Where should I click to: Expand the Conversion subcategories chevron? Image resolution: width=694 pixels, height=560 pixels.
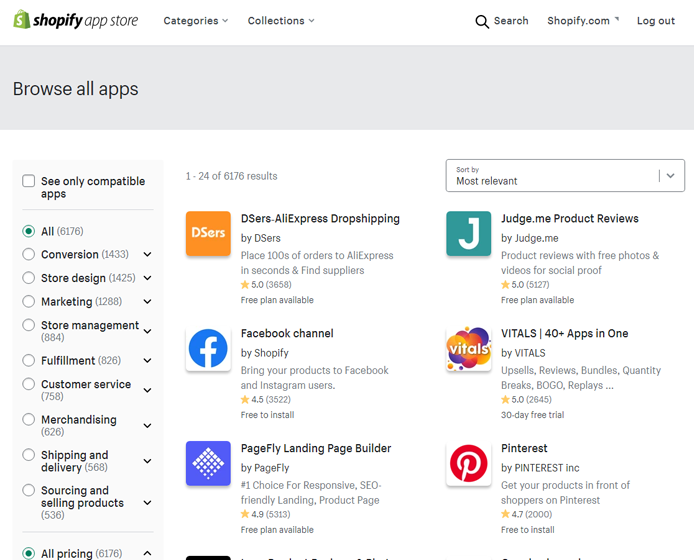(147, 255)
